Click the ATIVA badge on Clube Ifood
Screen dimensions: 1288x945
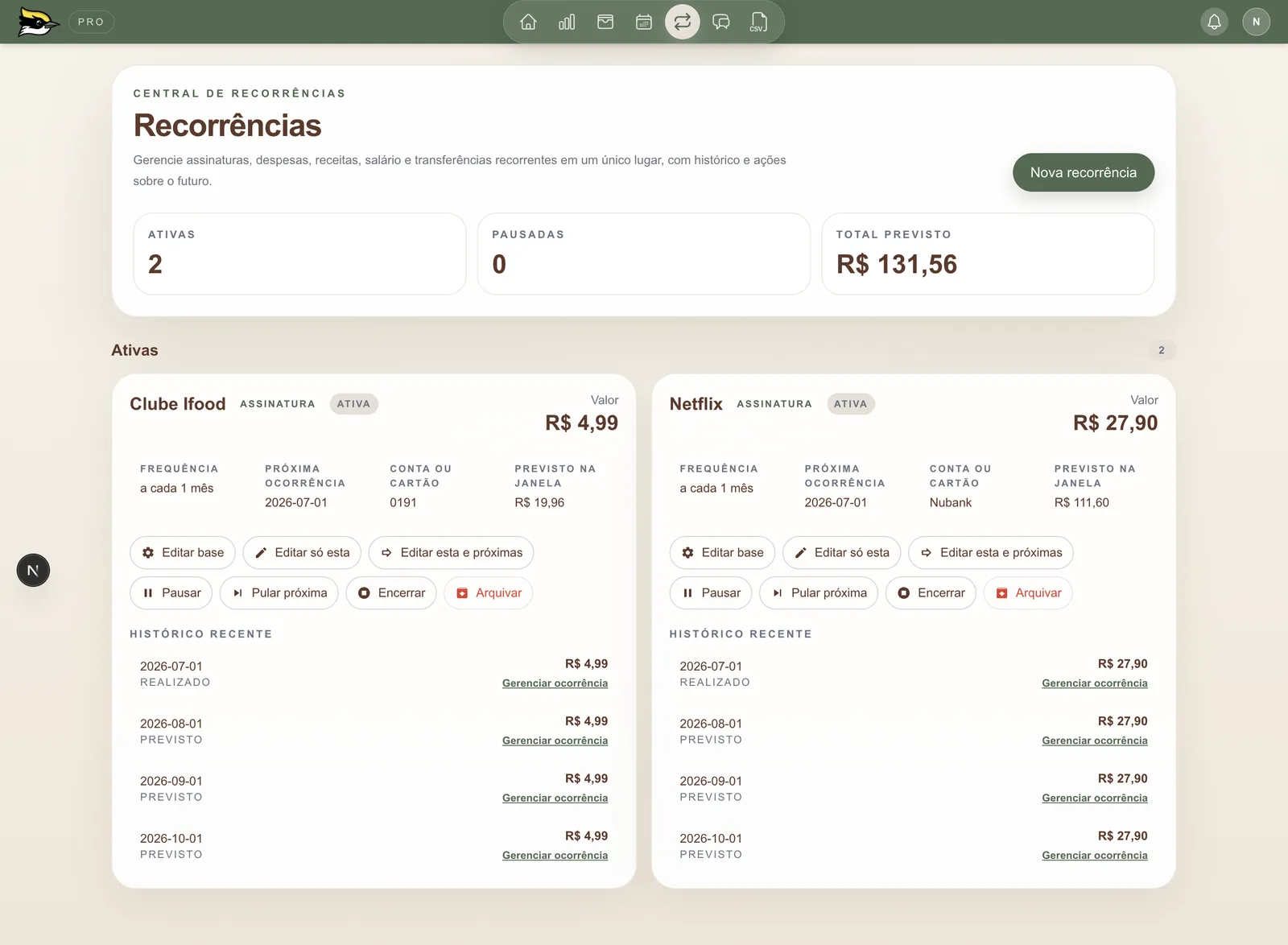coord(353,404)
